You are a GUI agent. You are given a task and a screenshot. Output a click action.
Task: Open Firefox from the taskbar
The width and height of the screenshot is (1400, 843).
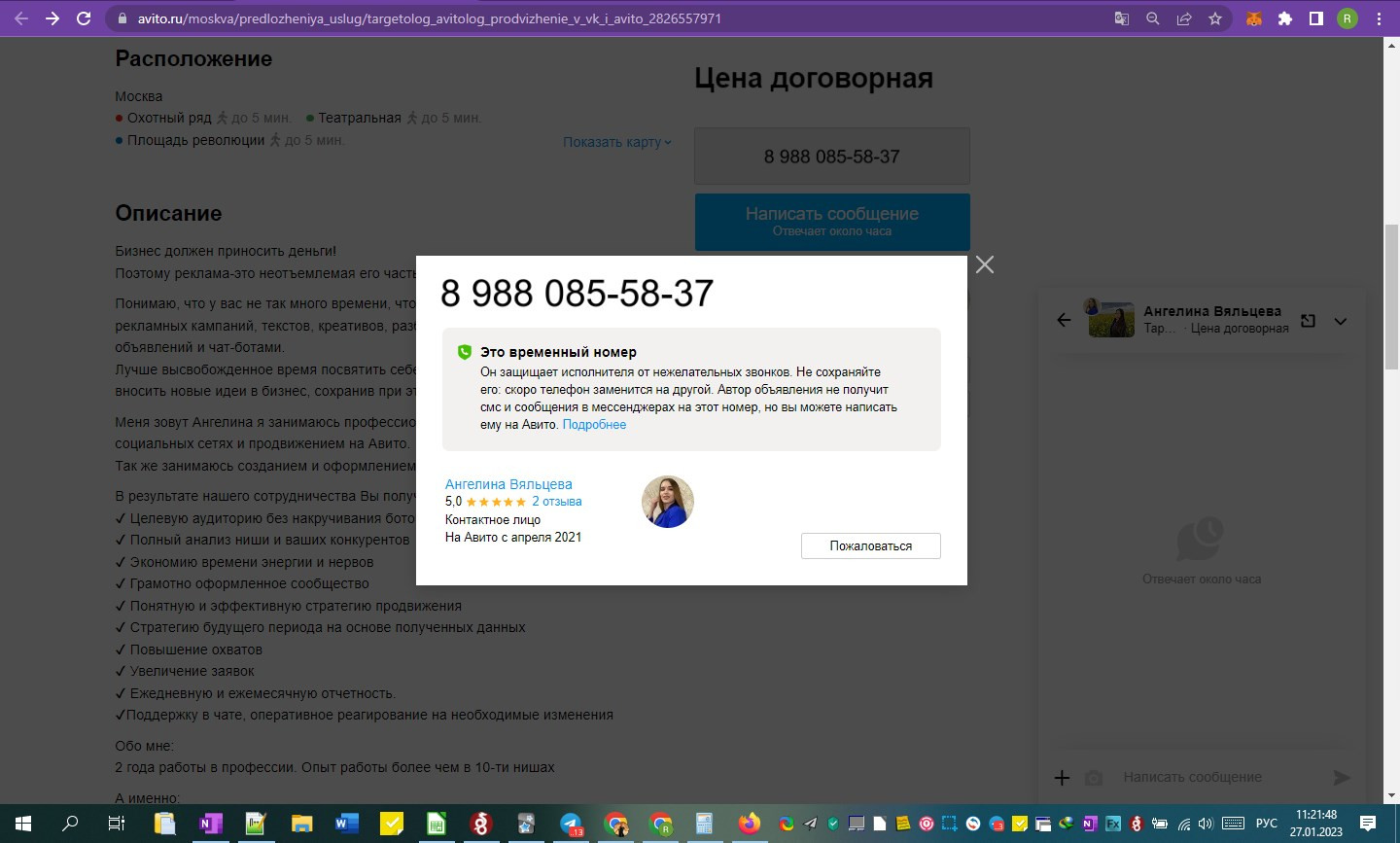coord(749,824)
